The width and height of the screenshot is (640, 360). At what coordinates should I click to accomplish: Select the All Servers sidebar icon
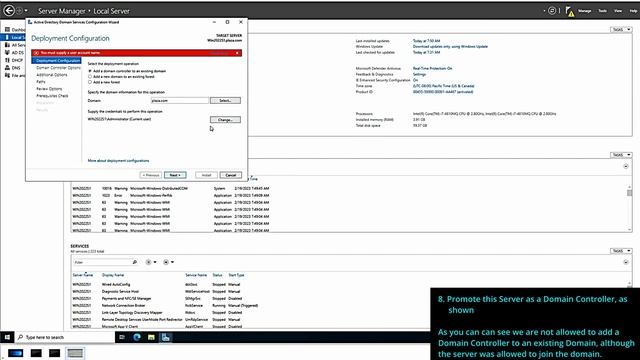tap(7, 45)
